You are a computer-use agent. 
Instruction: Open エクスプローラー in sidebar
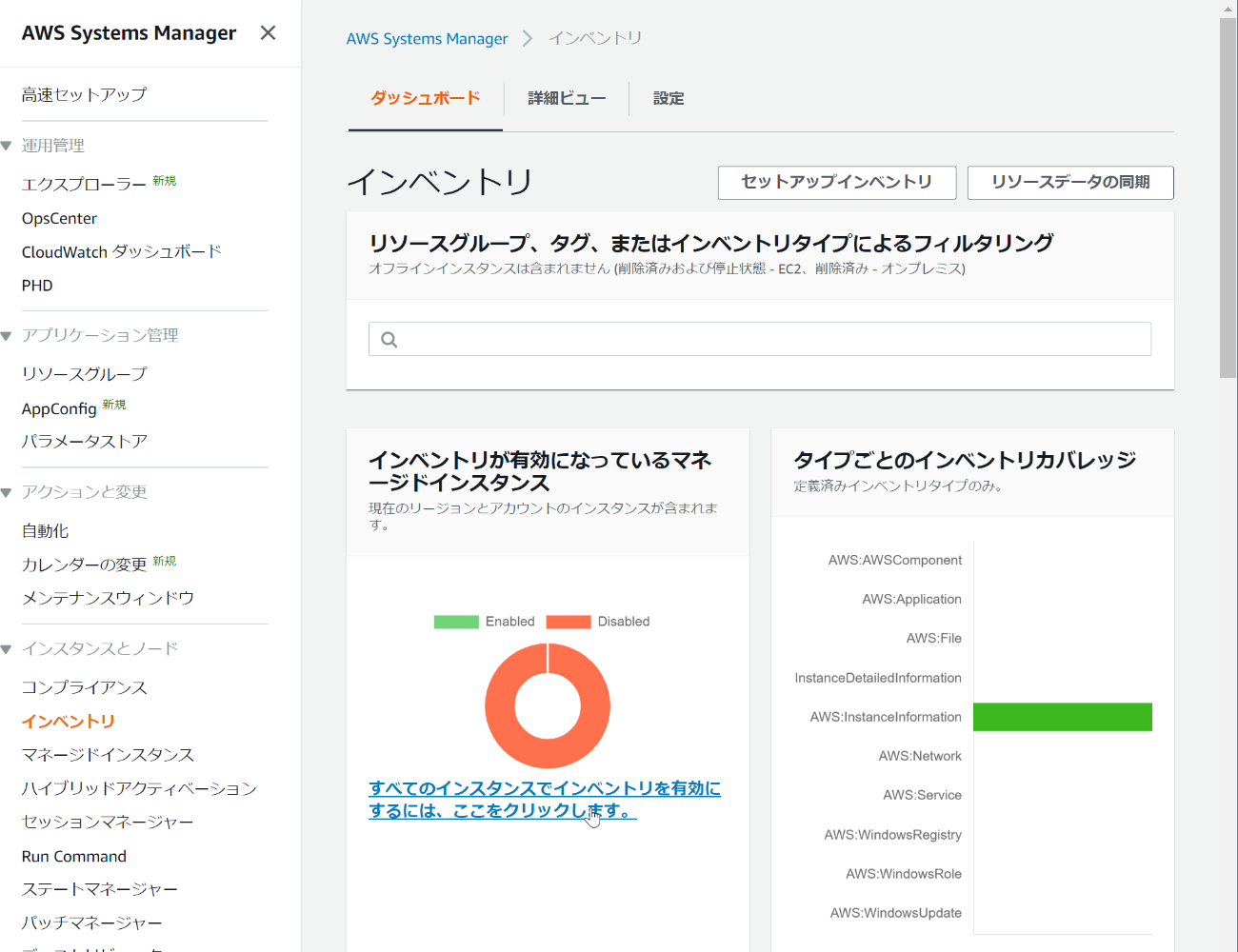84,184
